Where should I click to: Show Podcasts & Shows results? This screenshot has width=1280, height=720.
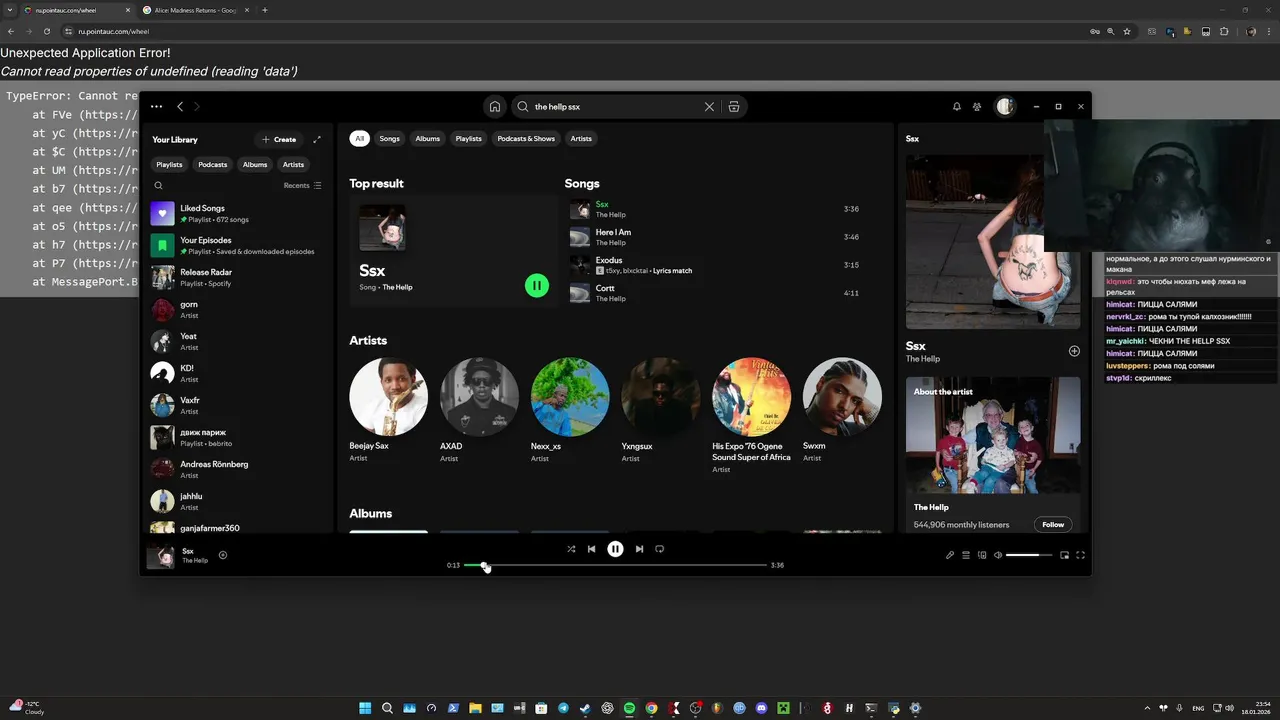click(526, 138)
